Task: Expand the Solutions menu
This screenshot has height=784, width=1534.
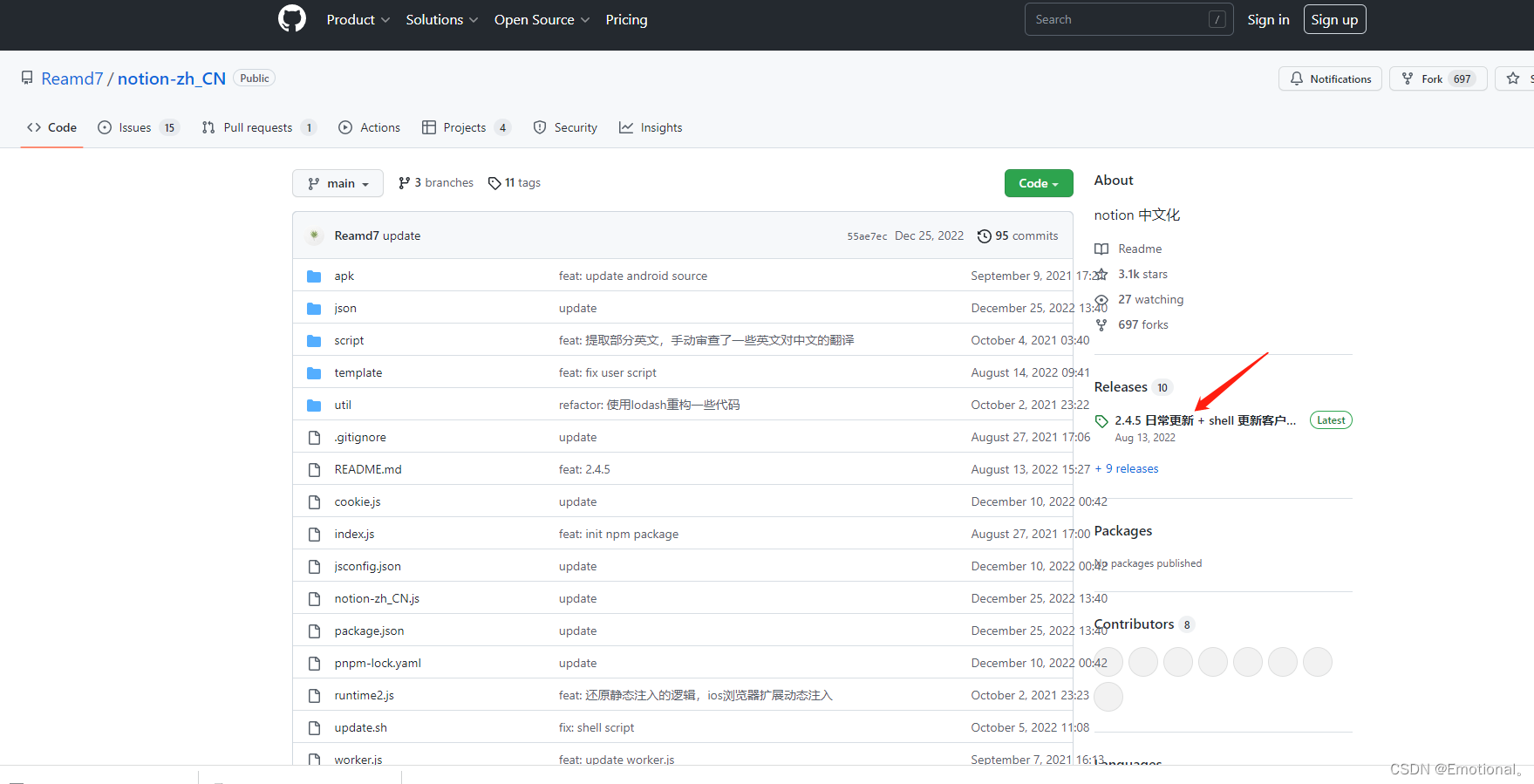Action: [442, 19]
